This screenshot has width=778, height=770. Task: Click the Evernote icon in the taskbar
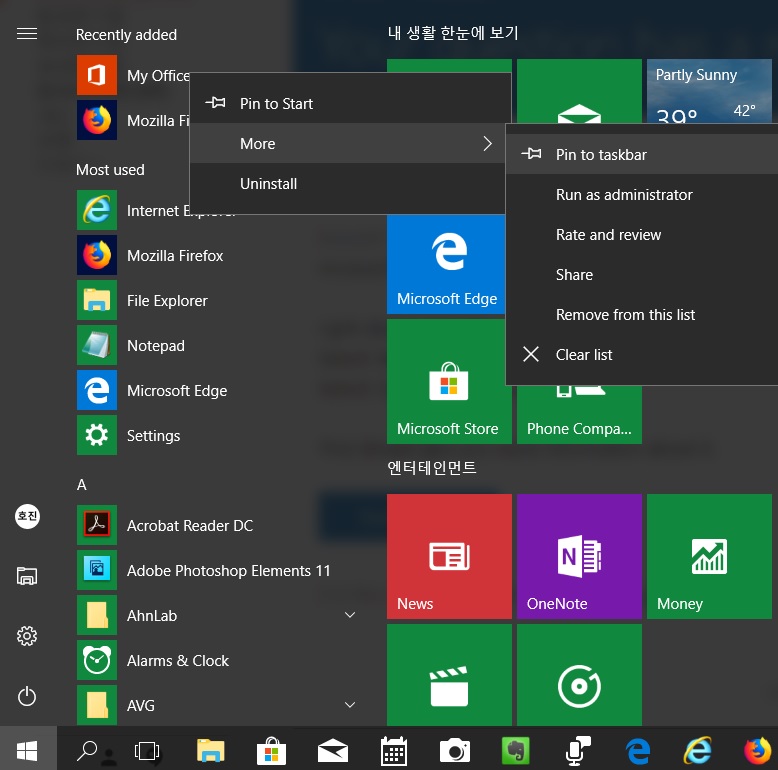point(516,750)
